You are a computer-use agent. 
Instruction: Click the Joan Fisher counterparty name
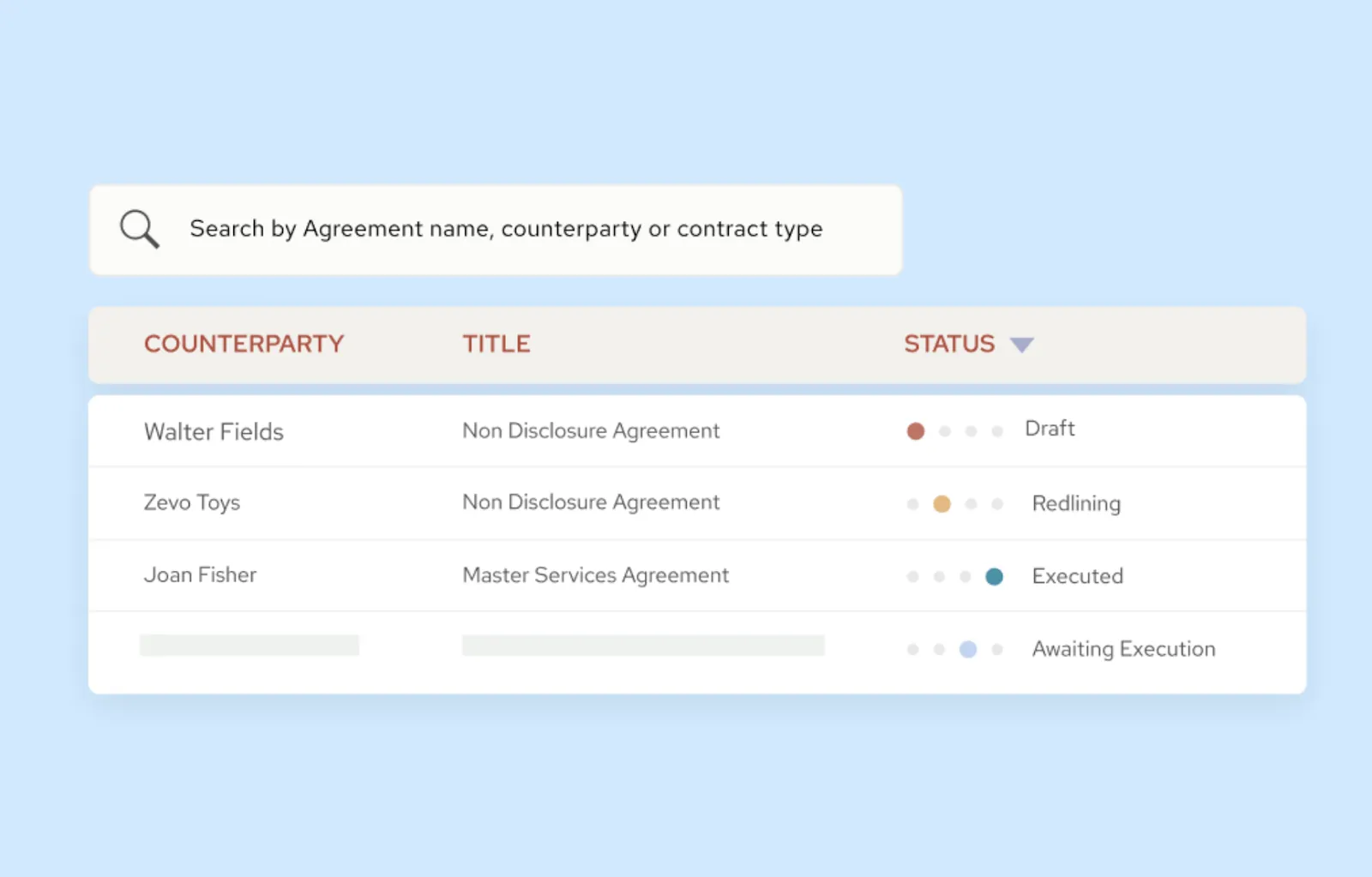pos(200,575)
